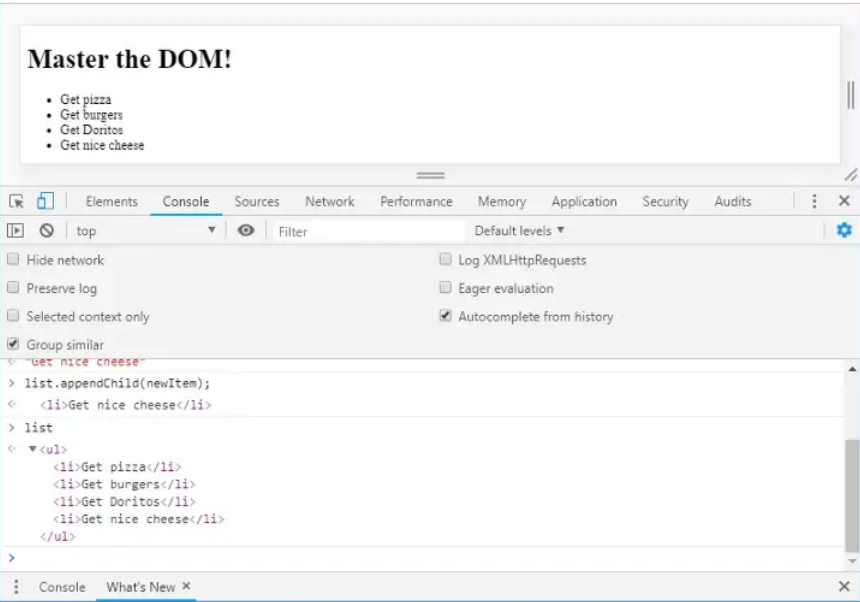The width and height of the screenshot is (860, 602).
Task: Select the Console tab in the drawer
Action: click(x=62, y=587)
